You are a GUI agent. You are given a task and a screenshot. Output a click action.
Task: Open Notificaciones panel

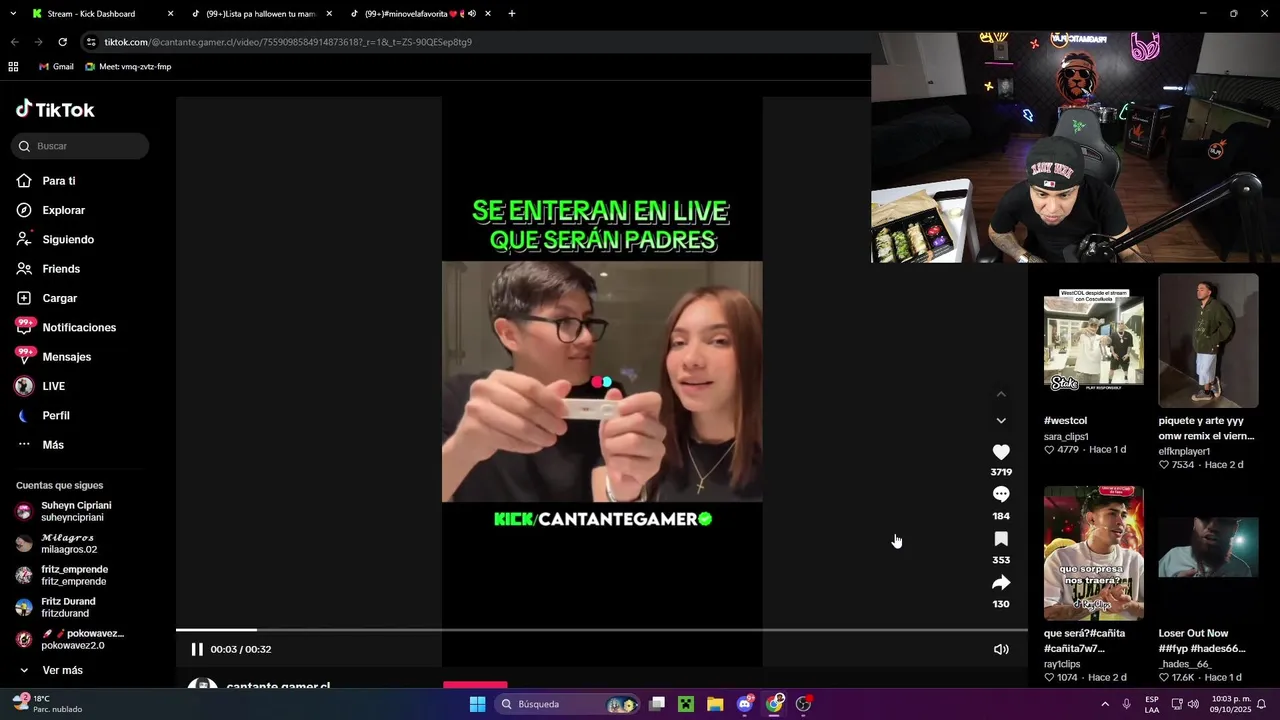78,327
